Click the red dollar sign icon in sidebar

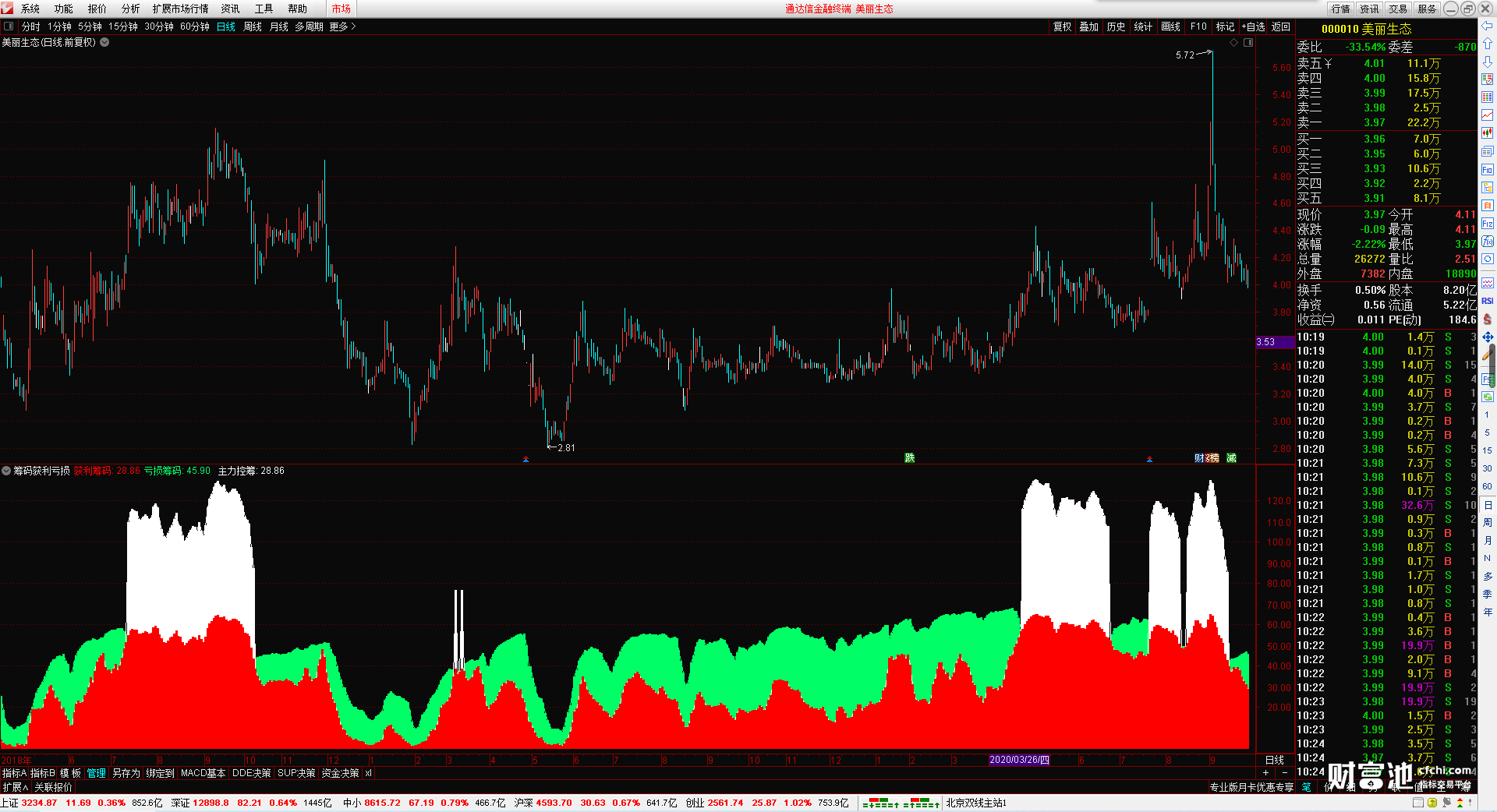click(1487, 319)
